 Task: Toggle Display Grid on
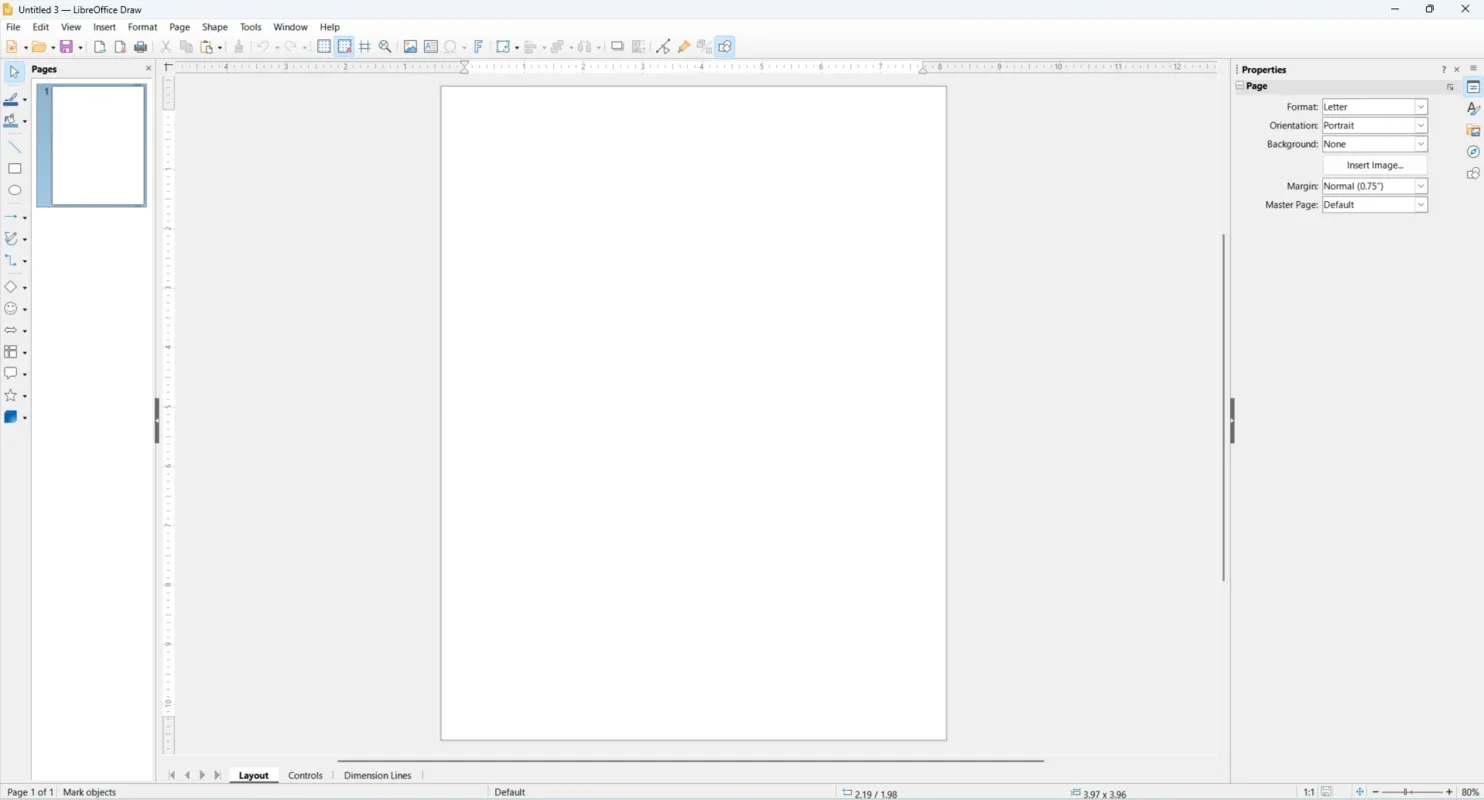324,46
